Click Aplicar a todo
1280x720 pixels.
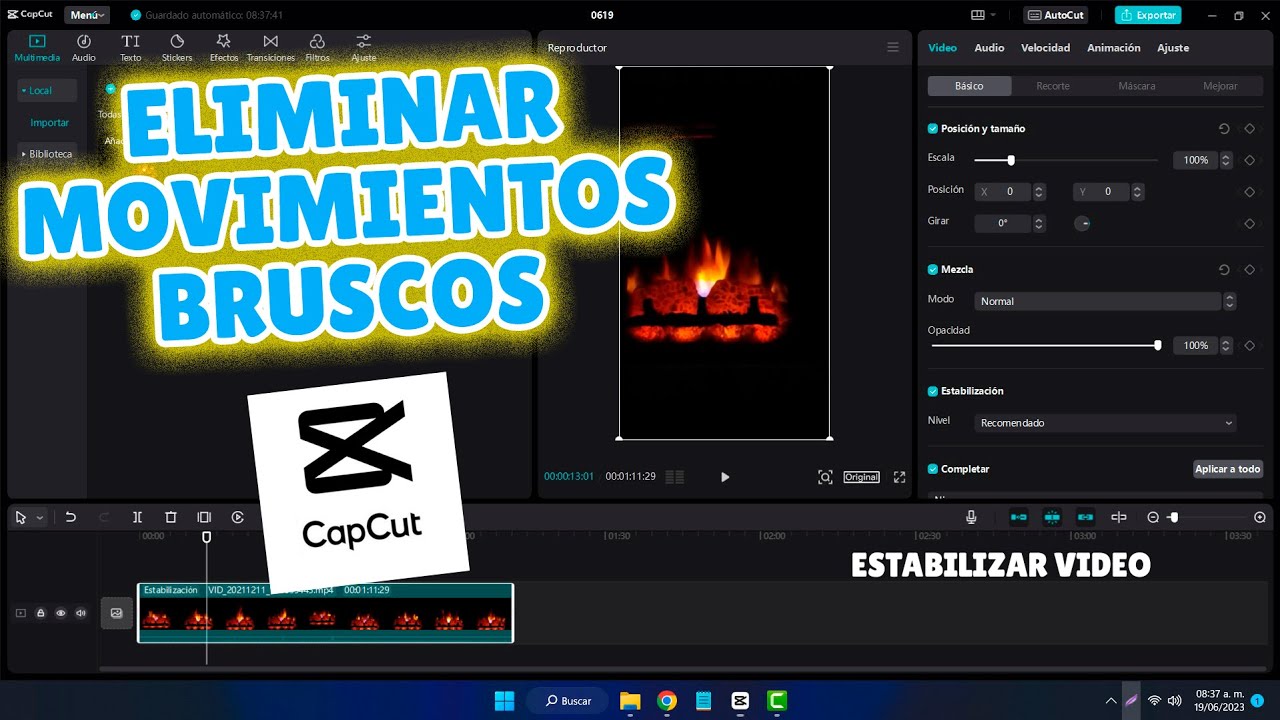pyautogui.click(x=1228, y=469)
